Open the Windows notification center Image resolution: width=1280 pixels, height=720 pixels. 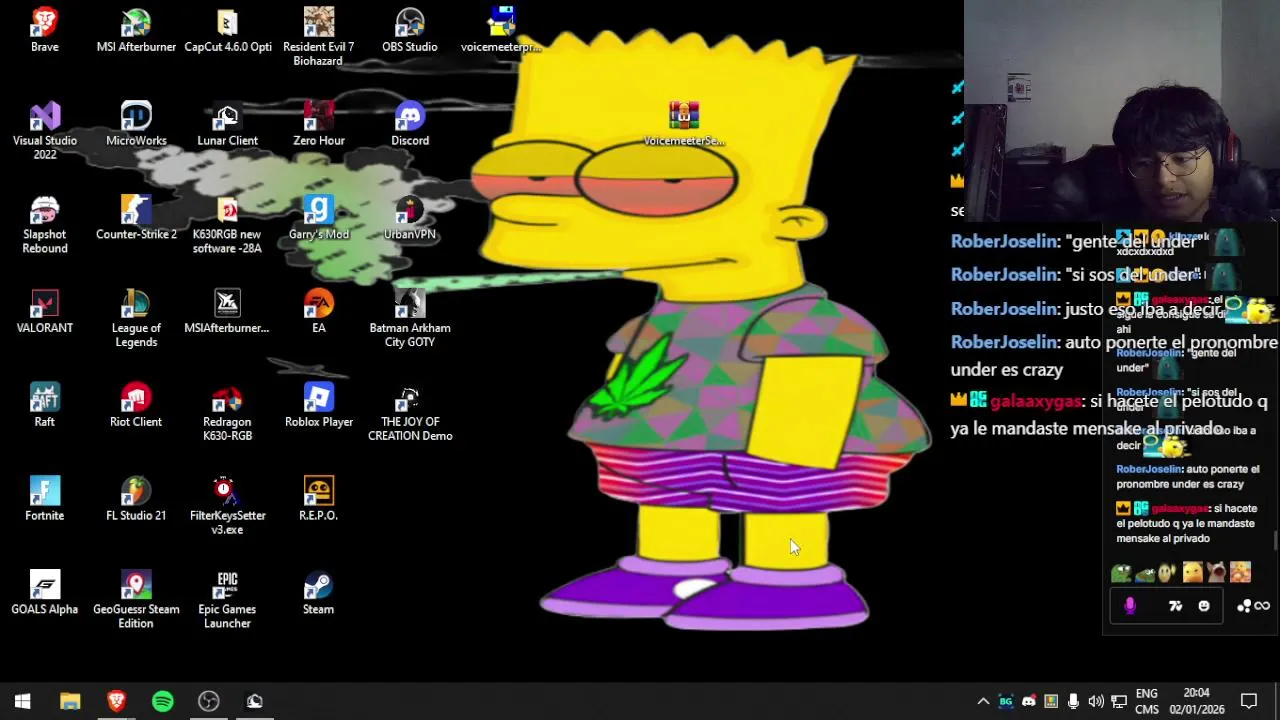pyautogui.click(x=1249, y=701)
